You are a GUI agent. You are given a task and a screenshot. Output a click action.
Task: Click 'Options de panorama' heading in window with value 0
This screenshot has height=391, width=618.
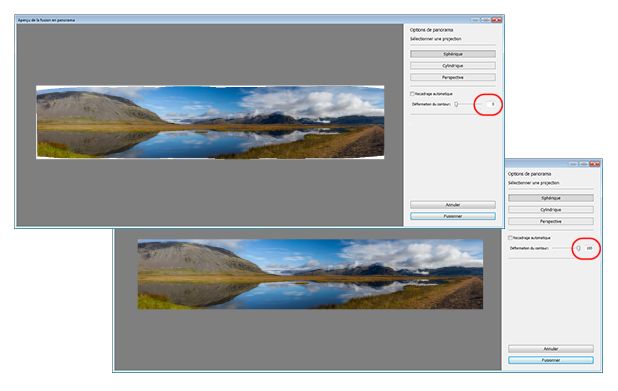431,30
